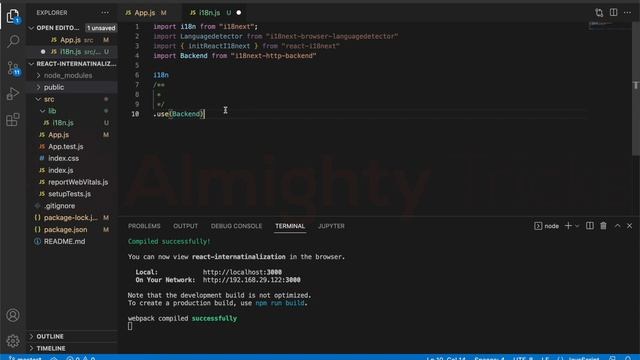Click the editor vertical scrollbar
This screenshot has width=640, height=360.
pyautogui.click(x=636, y=88)
